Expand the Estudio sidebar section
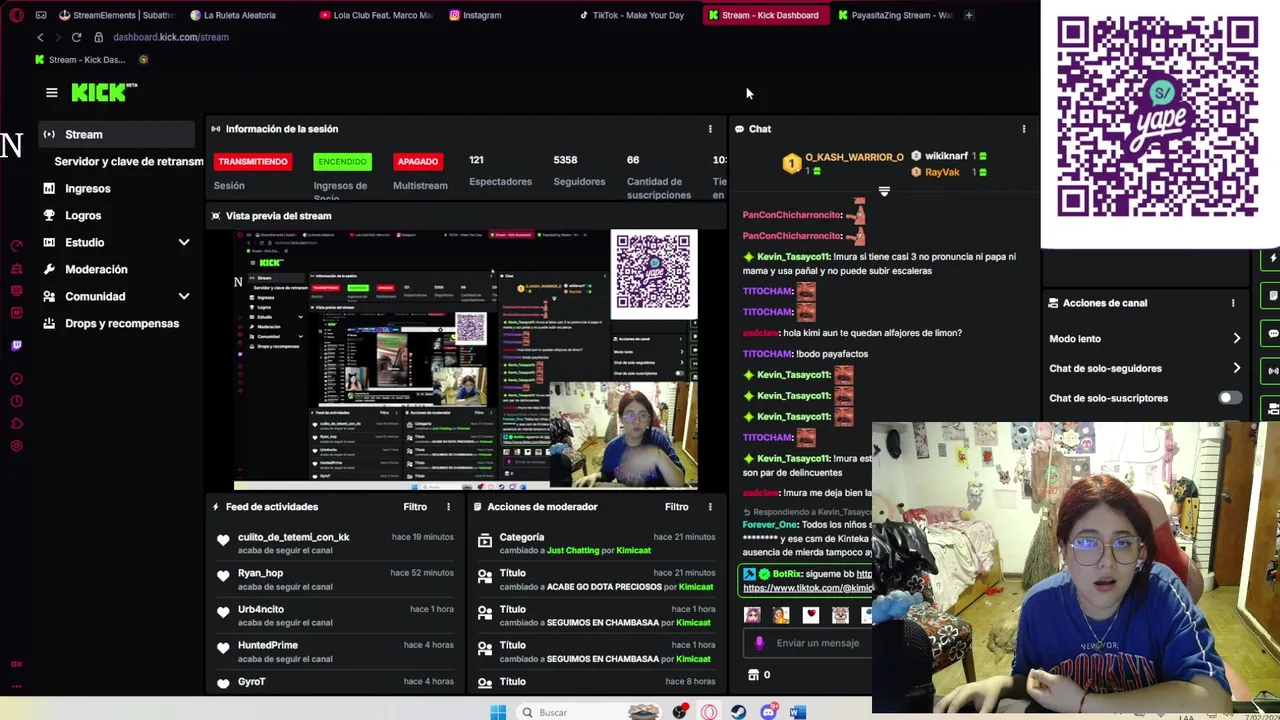 [184, 242]
